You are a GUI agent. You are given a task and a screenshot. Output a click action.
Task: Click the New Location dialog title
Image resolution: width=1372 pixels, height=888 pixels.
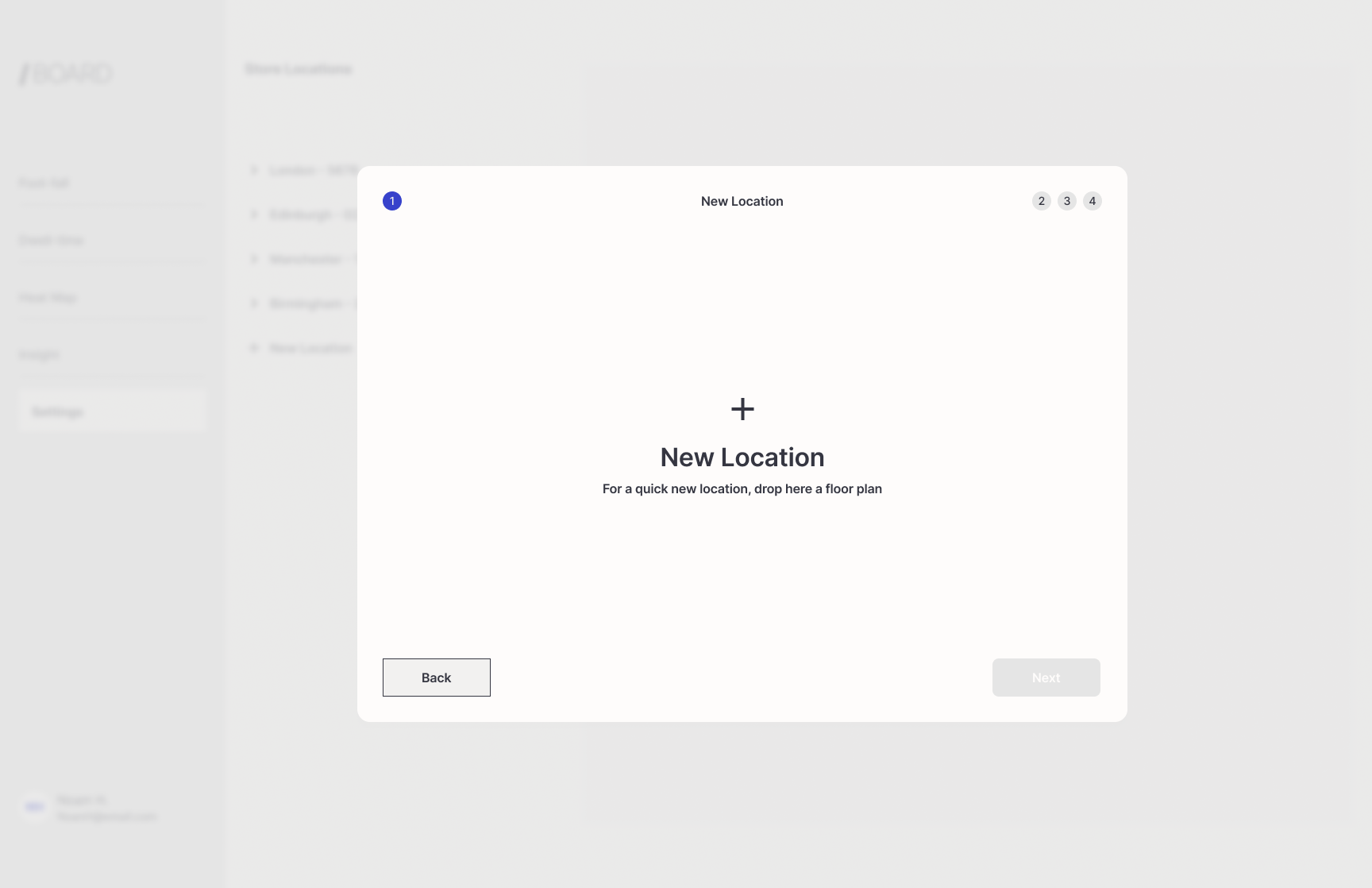point(742,201)
